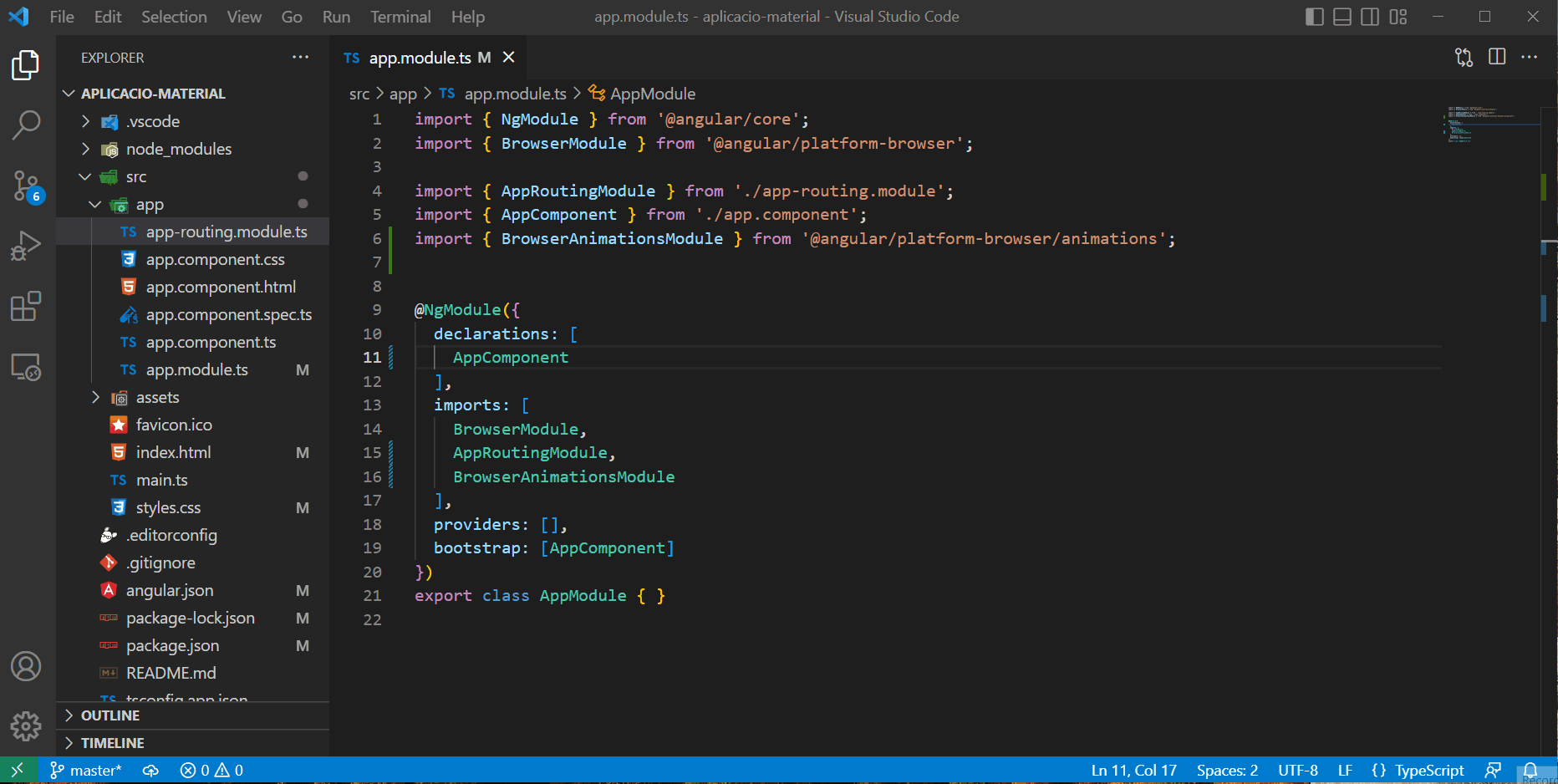
Task: Toggle the primary sidebar visibility
Action: click(1314, 17)
